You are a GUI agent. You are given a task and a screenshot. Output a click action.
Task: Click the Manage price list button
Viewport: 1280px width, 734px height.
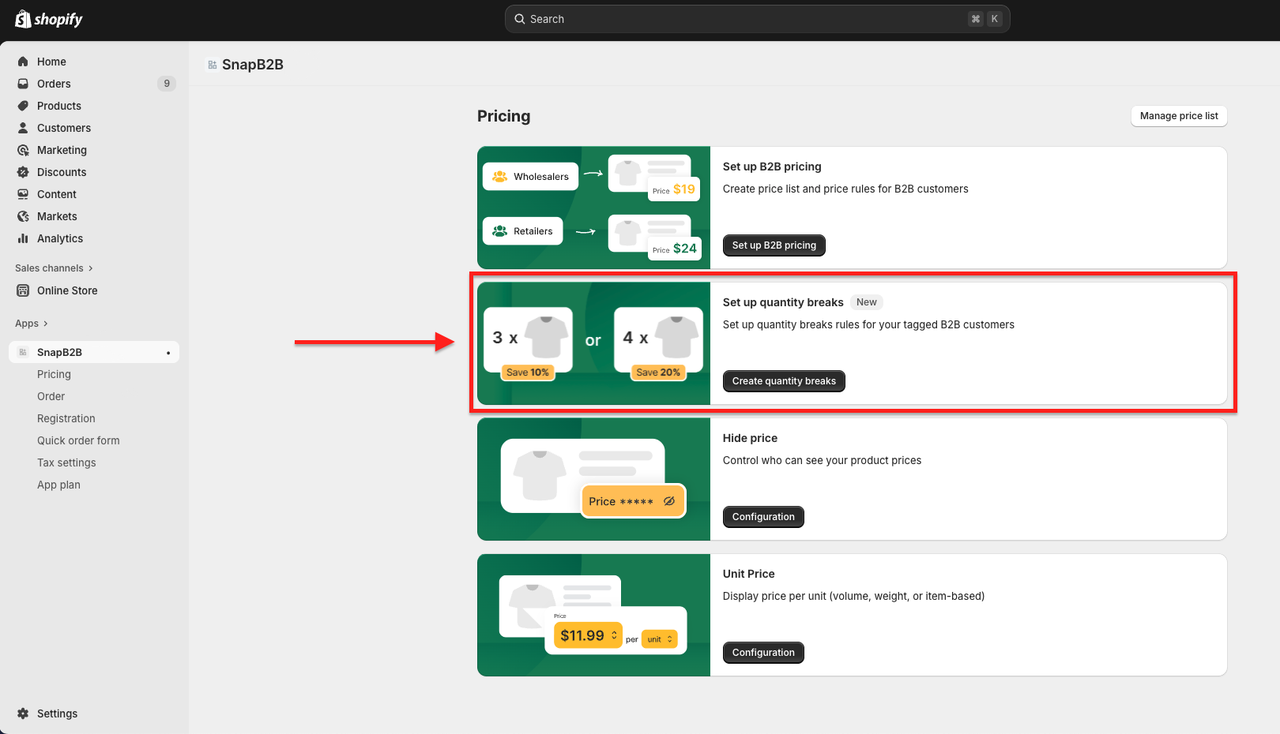tap(1179, 116)
